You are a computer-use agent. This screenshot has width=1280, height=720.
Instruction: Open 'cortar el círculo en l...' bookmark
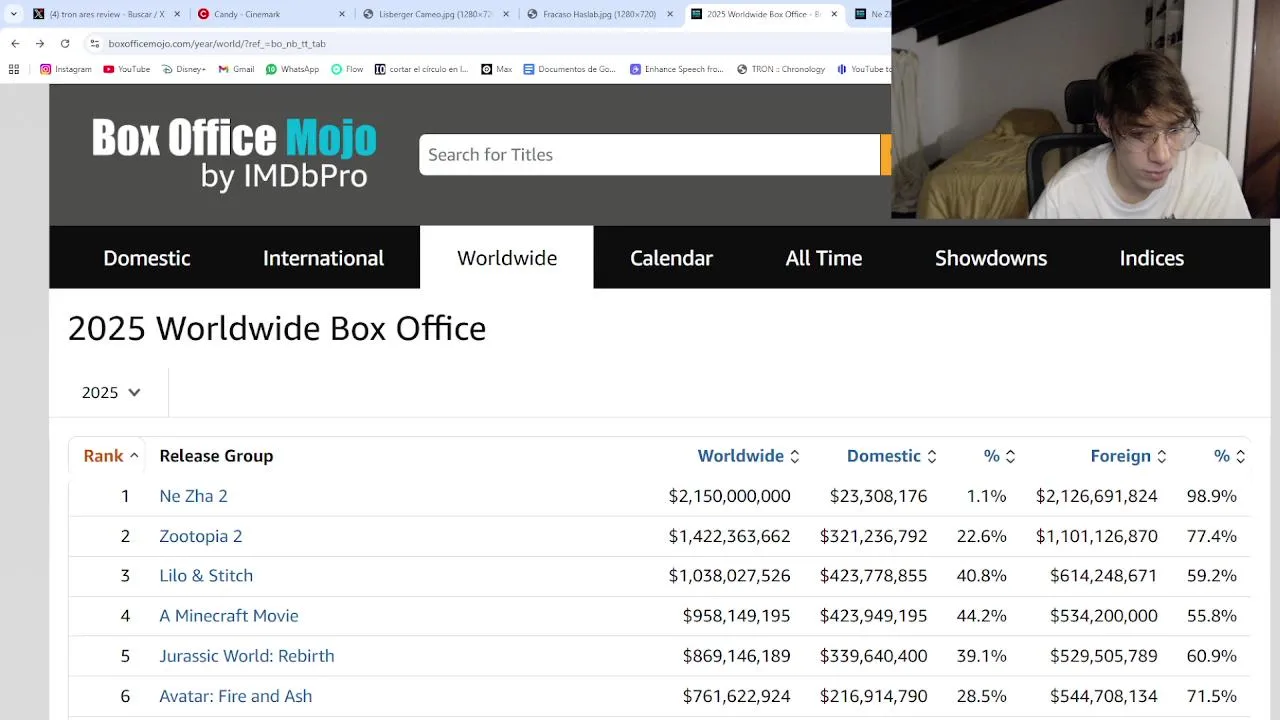421,69
